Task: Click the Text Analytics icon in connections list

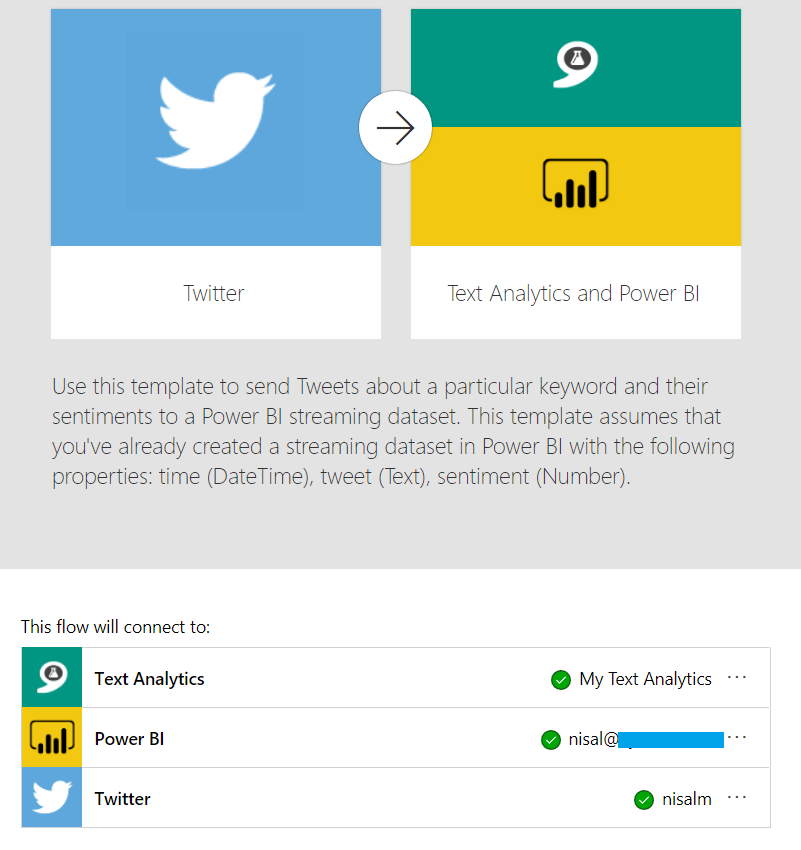Action: pos(52,677)
